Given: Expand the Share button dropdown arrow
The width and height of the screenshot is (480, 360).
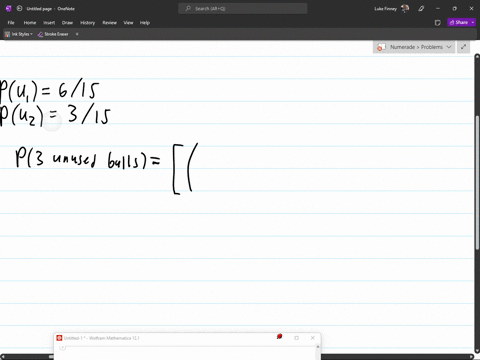Looking at the screenshot, I should click(473, 22).
